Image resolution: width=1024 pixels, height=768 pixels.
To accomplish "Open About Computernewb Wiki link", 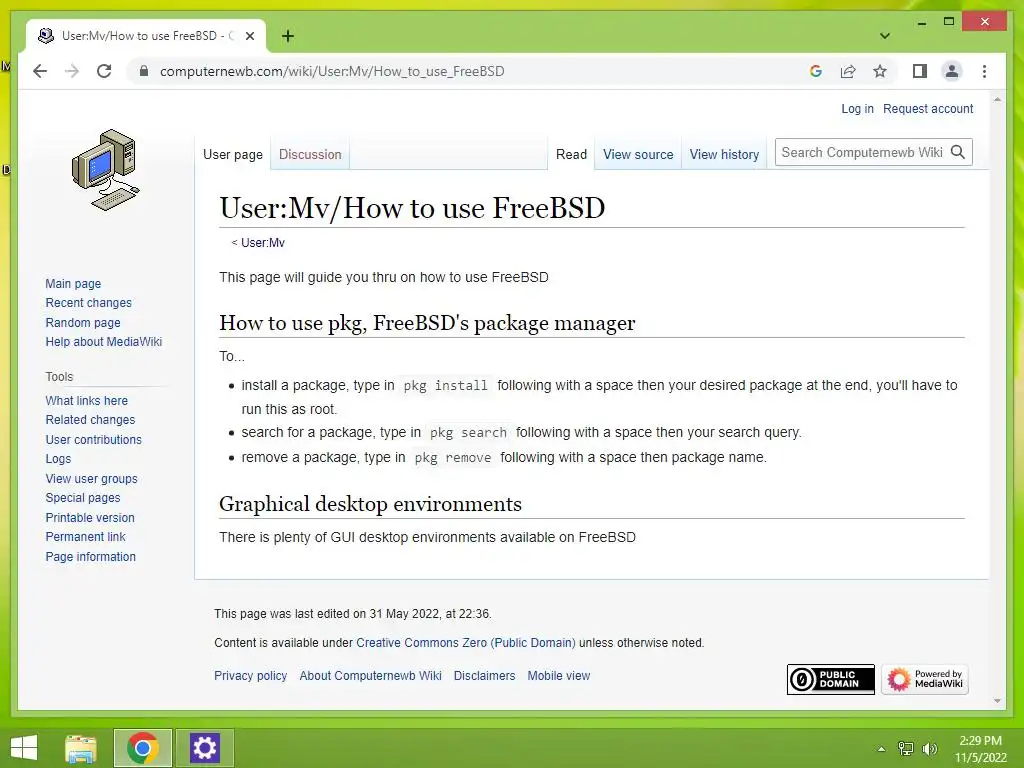I will (x=370, y=676).
